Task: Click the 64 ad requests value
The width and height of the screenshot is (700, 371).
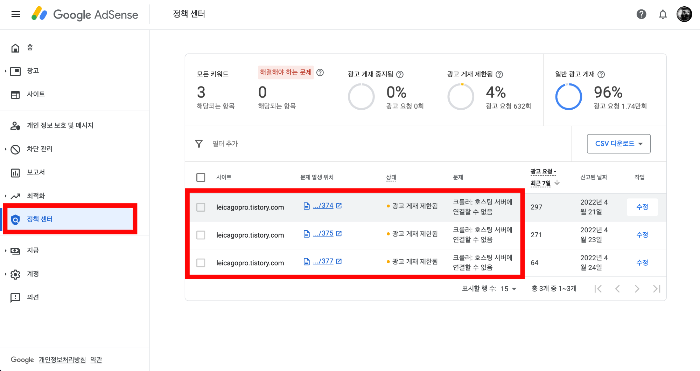Action: (534, 263)
